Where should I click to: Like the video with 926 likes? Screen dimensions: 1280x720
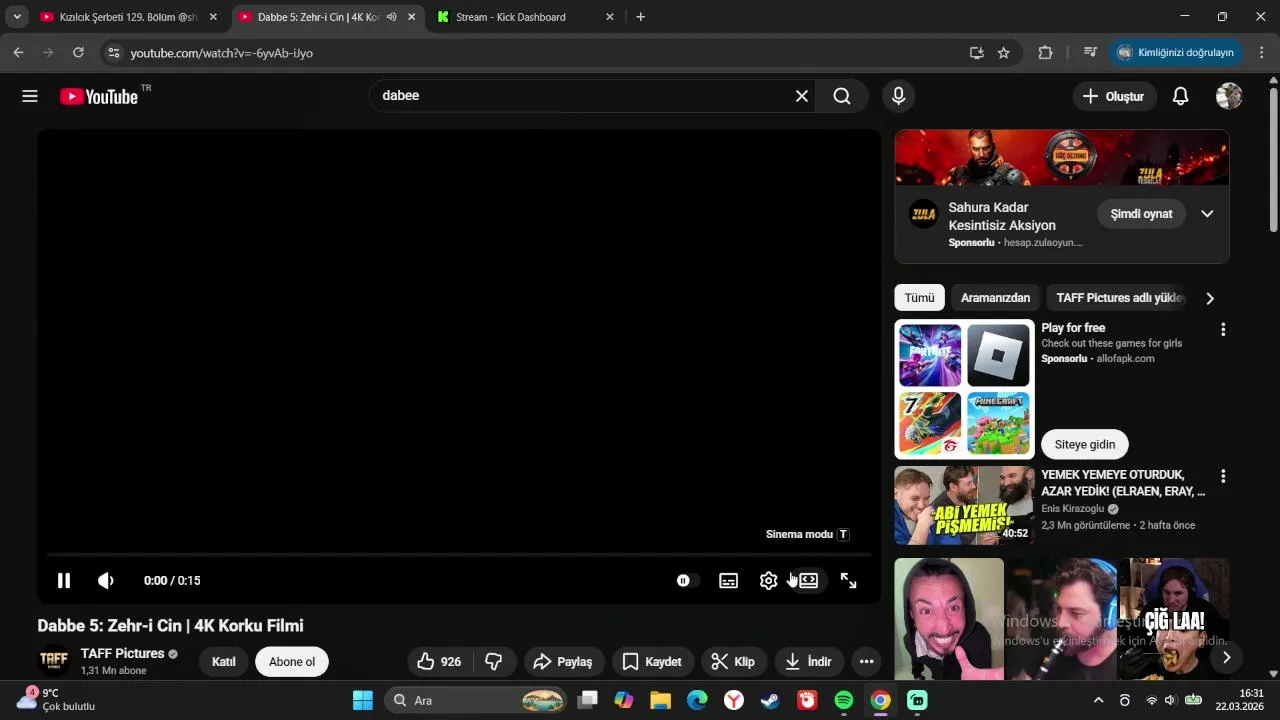[440, 661]
